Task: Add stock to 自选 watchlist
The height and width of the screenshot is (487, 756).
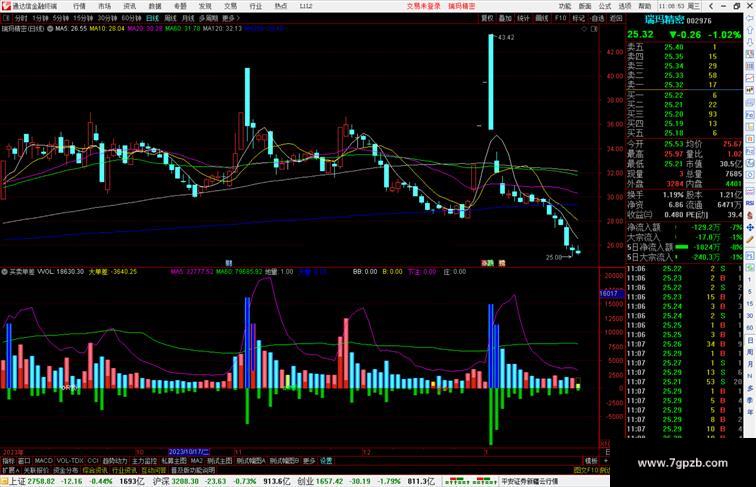Action: [x=597, y=18]
